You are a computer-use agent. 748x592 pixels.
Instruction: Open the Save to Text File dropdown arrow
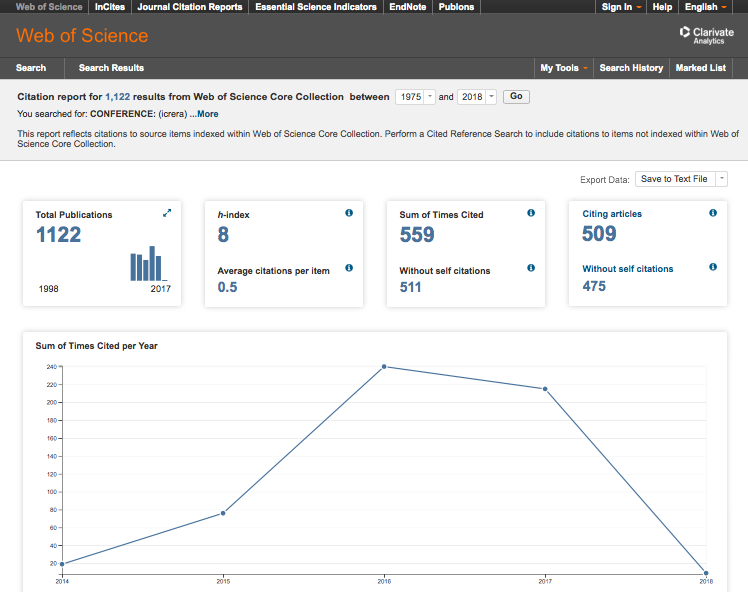[722, 179]
